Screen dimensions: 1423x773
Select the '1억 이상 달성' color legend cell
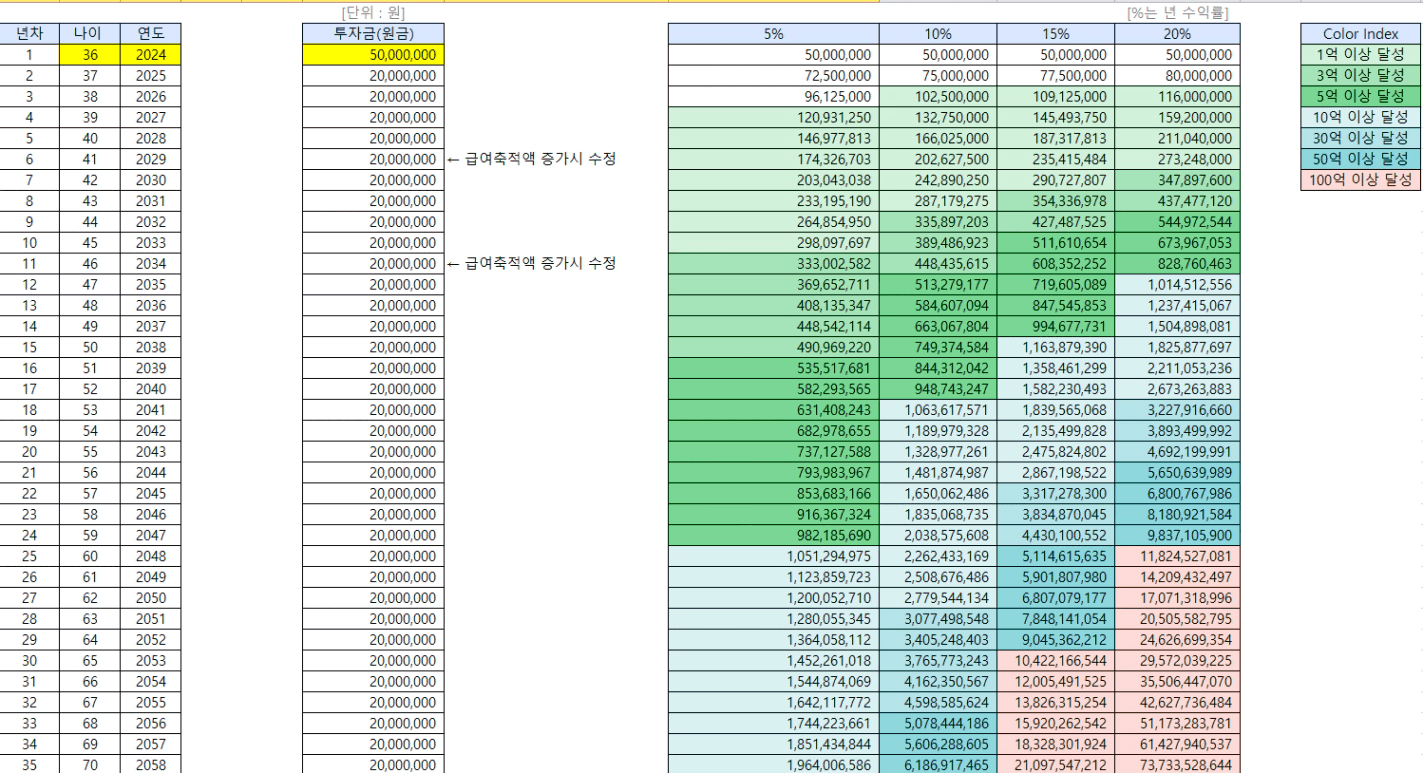1360,55
